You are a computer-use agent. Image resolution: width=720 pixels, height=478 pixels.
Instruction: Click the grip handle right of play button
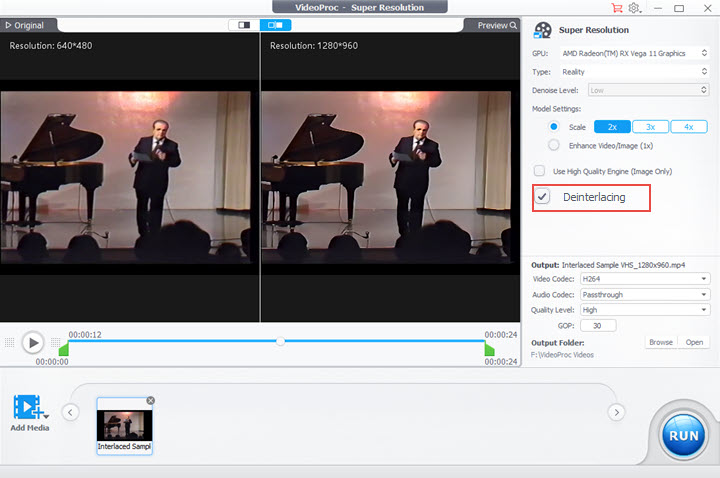coord(56,342)
